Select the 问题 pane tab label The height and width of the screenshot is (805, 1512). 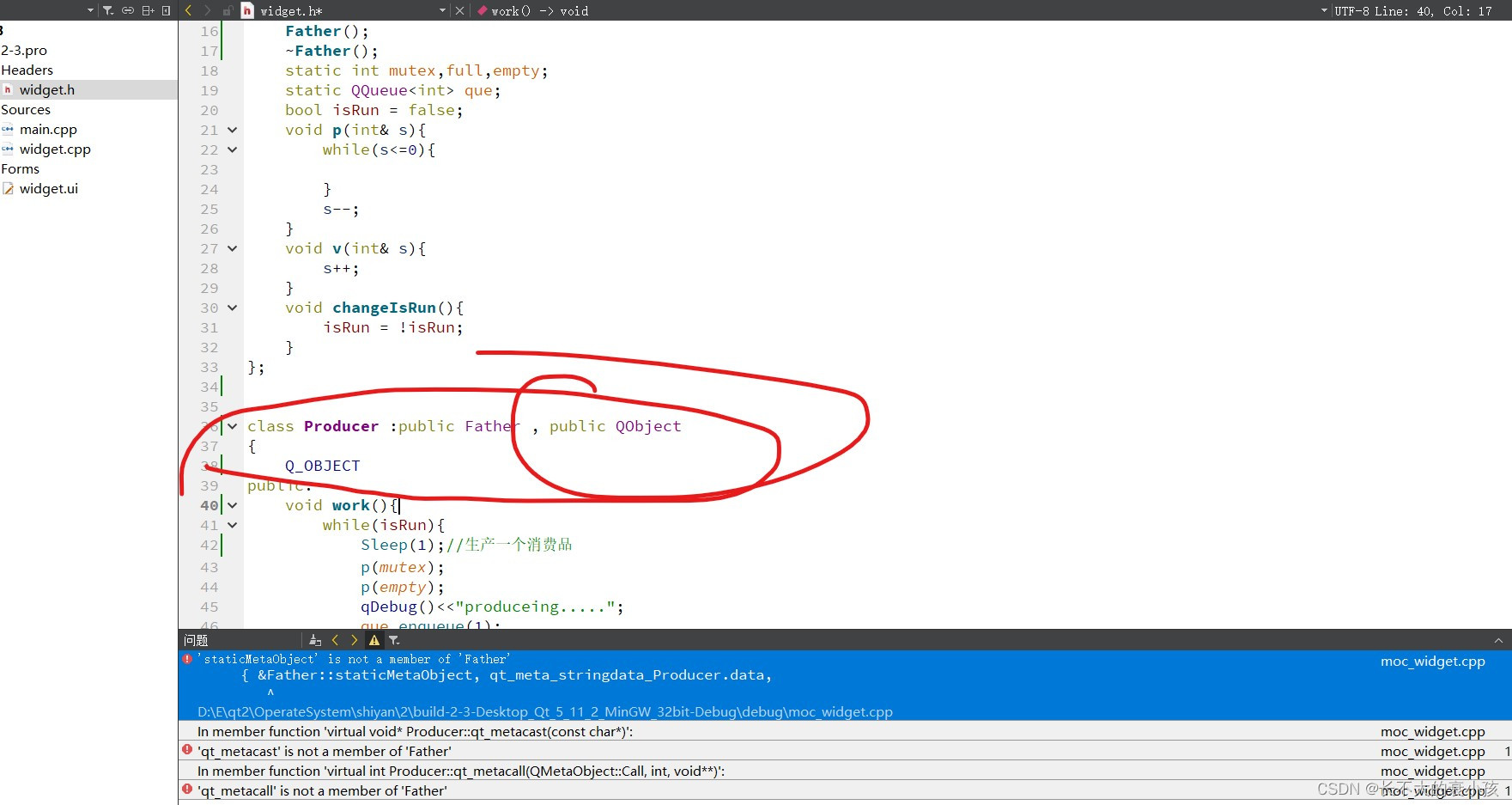(x=195, y=639)
